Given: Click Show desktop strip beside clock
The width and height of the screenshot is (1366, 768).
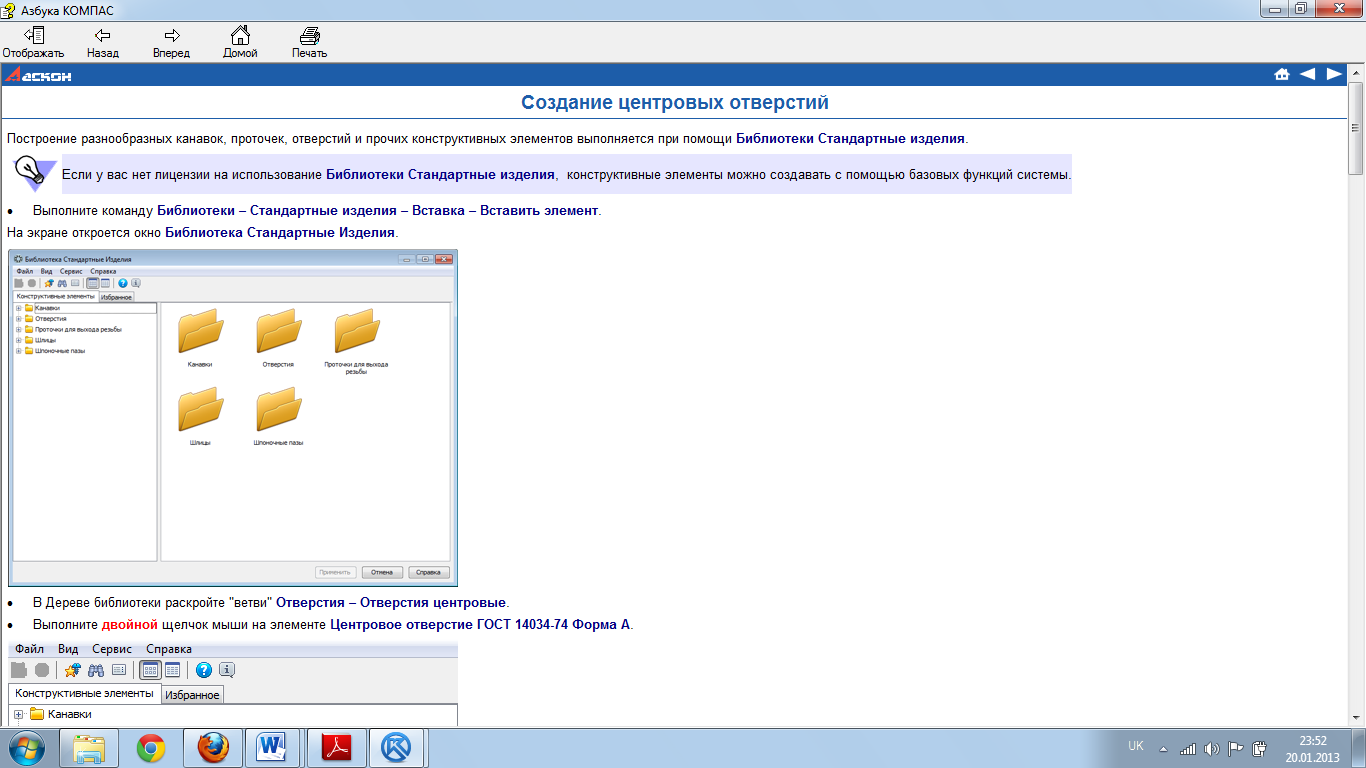Looking at the screenshot, I should click(x=1359, y=747).
